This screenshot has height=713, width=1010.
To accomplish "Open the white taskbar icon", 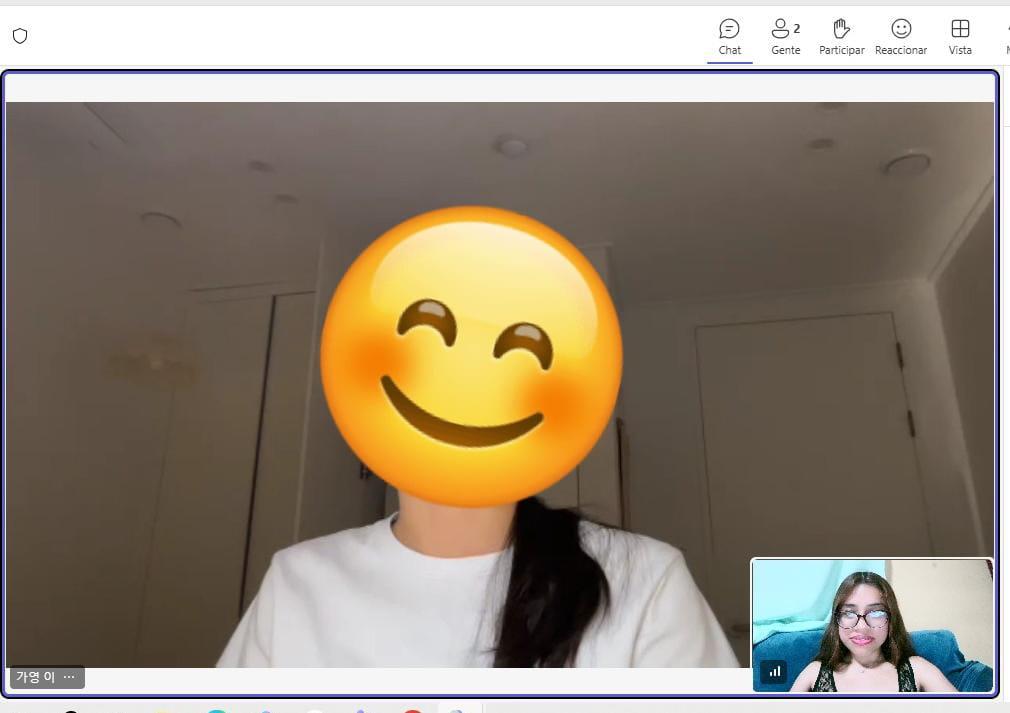I will pos(314,710).
